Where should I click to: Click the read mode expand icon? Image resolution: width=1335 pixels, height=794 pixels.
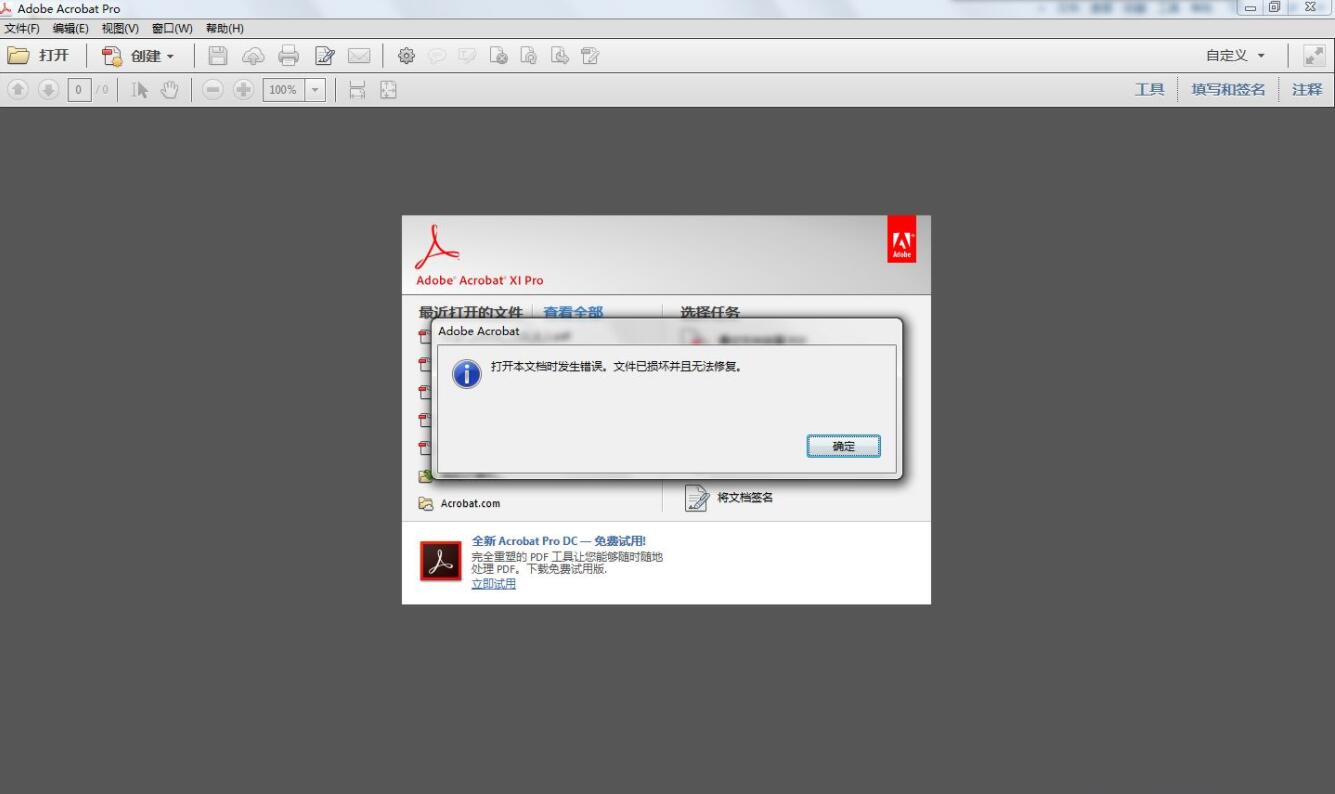coord(1314,56)
